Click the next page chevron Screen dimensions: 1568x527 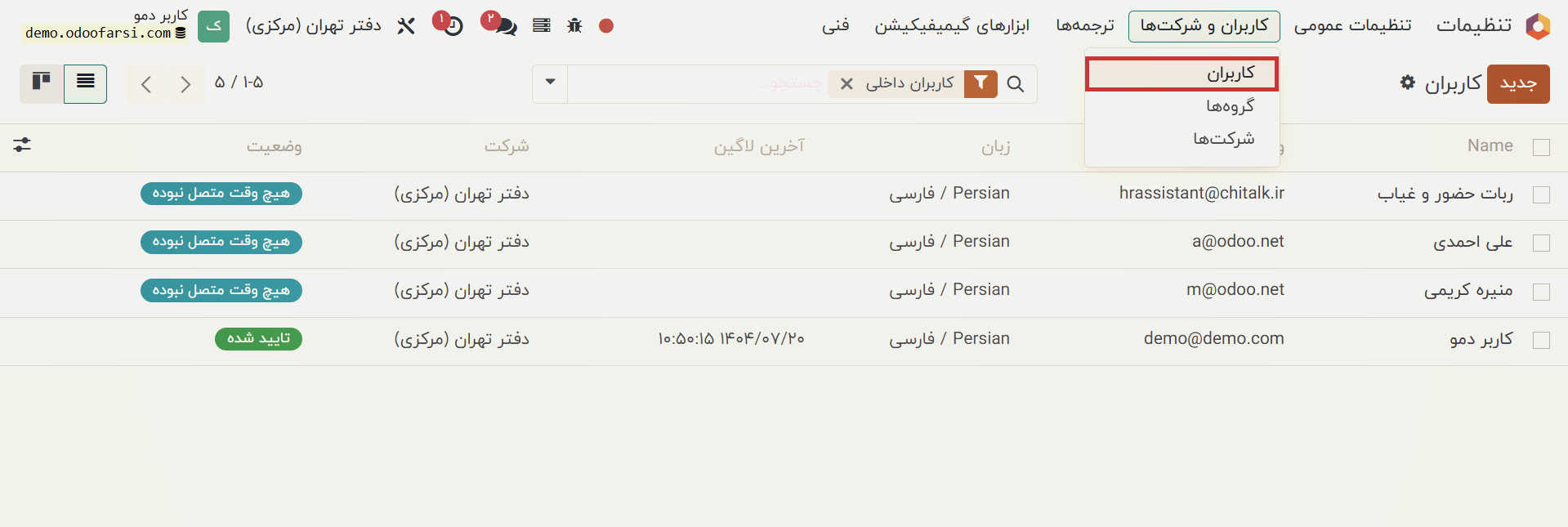185,83
